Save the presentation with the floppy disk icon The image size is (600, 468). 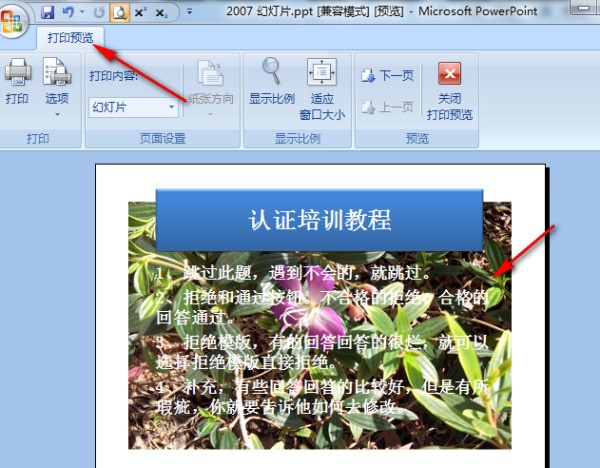(x=47, y=12)
